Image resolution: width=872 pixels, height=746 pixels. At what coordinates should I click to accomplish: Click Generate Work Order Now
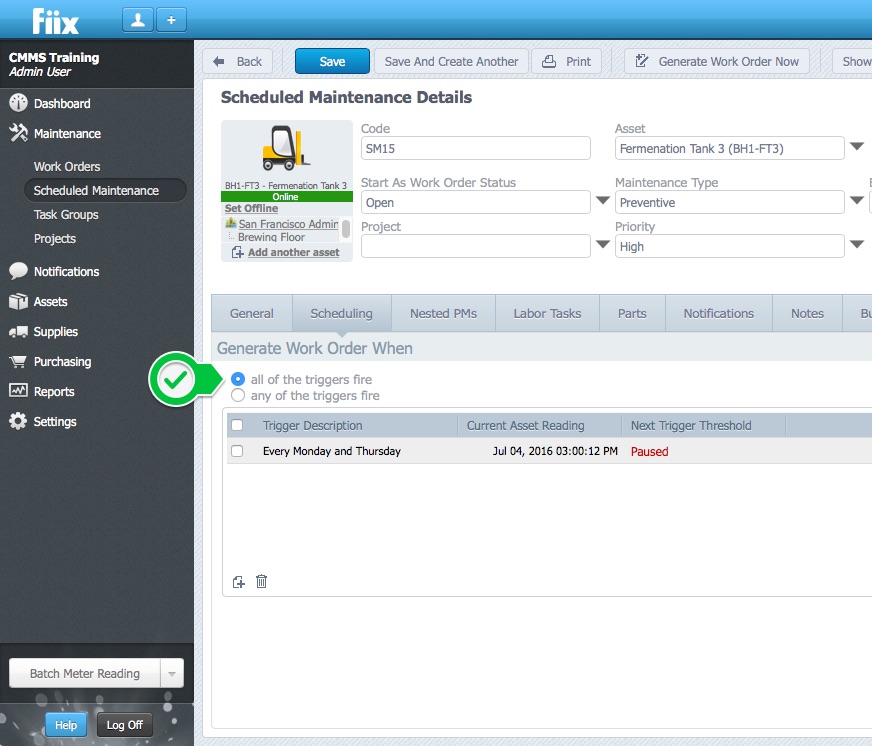point(717,61)
